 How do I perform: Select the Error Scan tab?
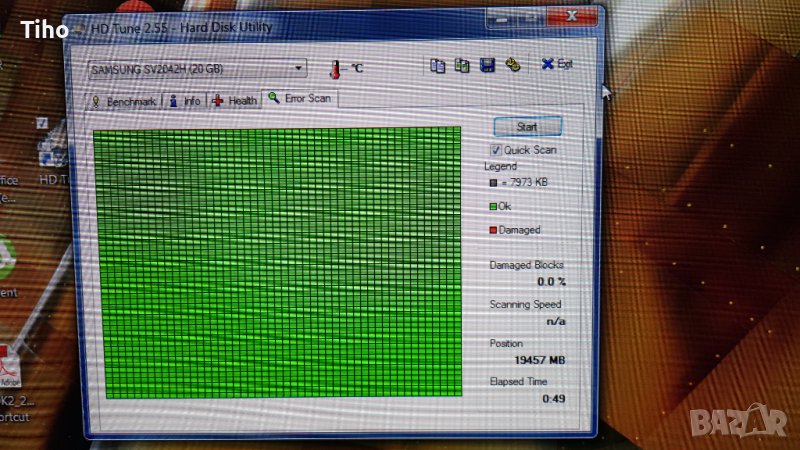point(299,99)
